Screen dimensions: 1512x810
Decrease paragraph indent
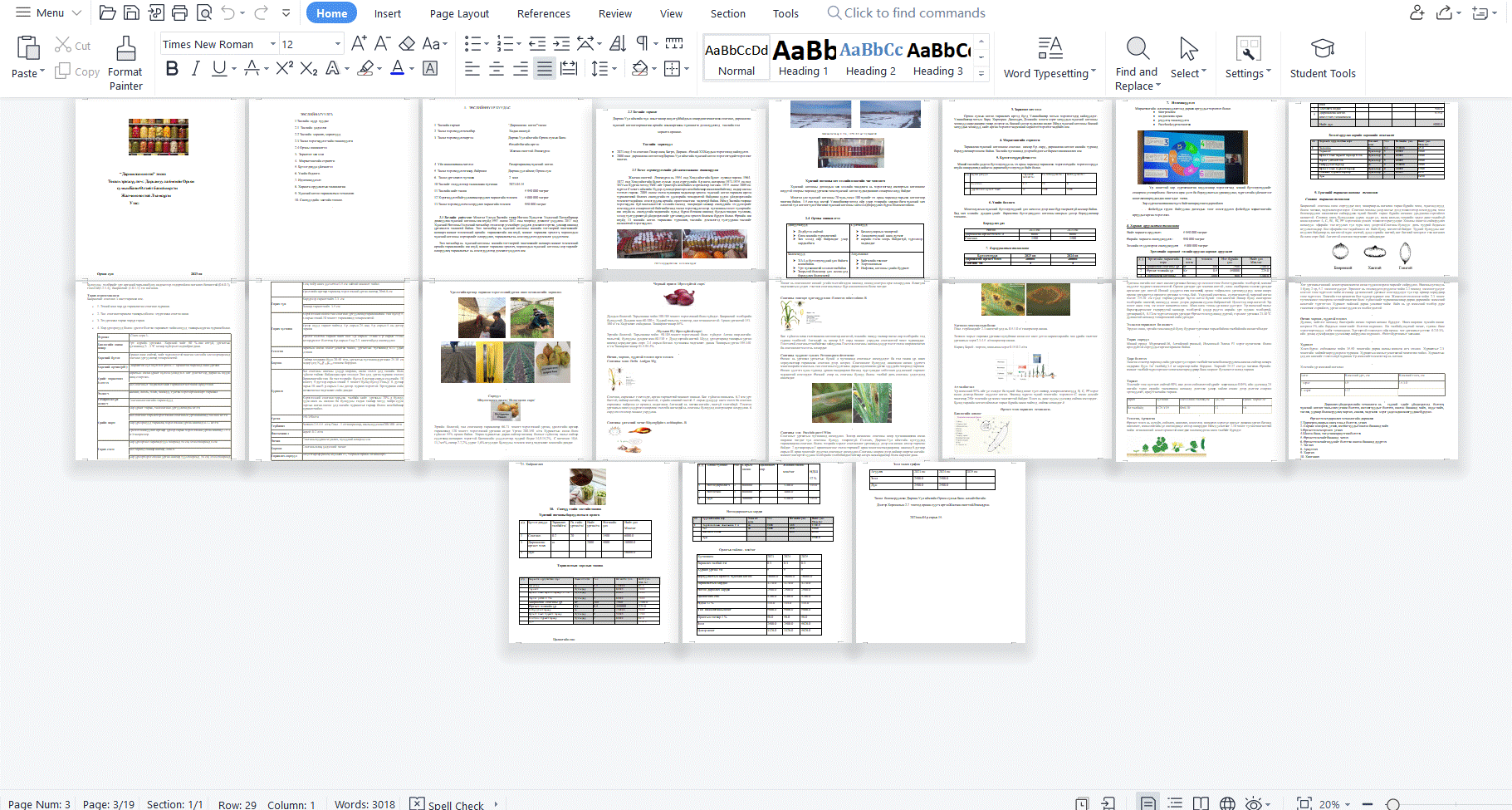point(537,43)
